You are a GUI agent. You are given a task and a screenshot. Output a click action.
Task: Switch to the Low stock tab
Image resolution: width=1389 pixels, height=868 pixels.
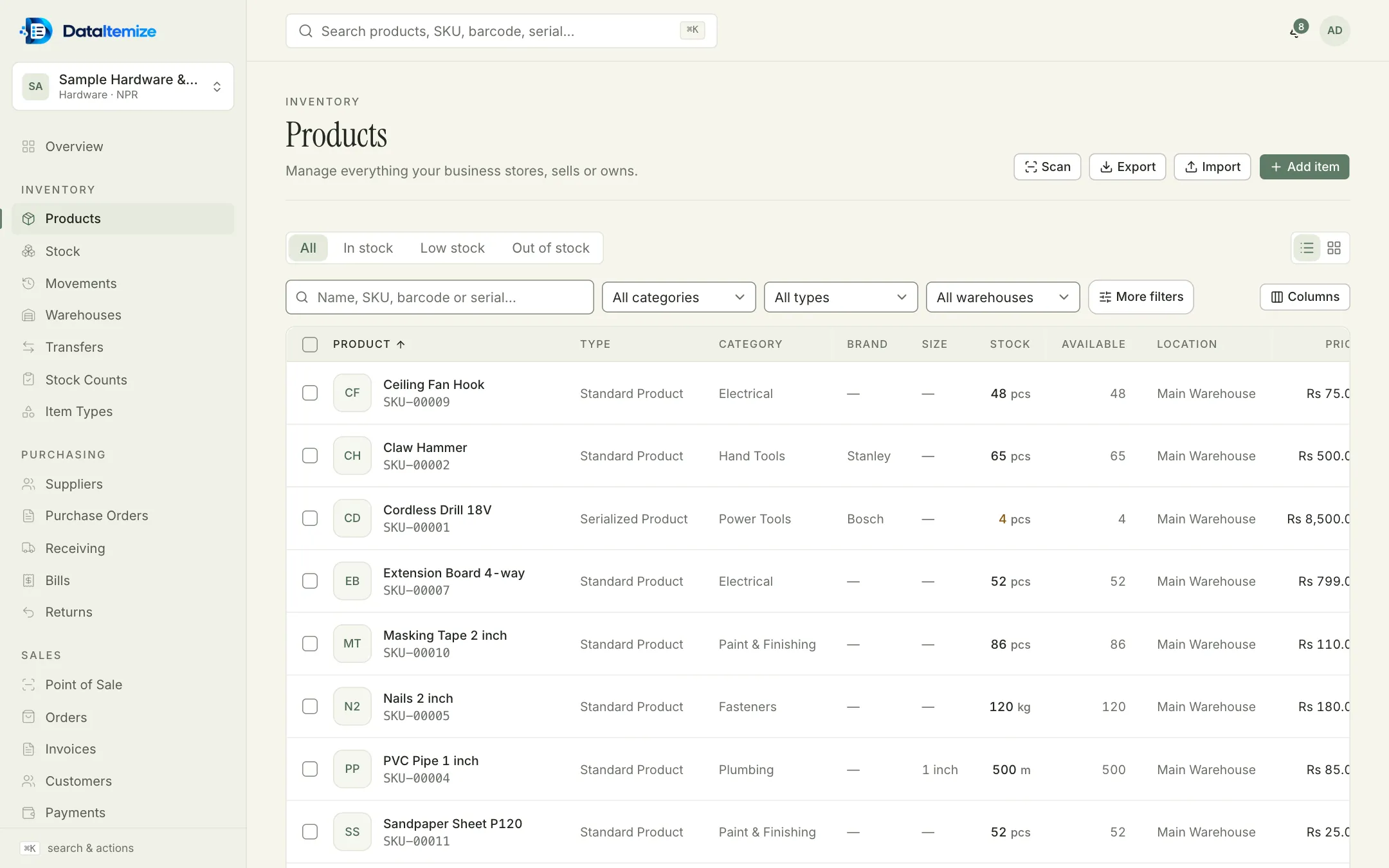(452, 248)
